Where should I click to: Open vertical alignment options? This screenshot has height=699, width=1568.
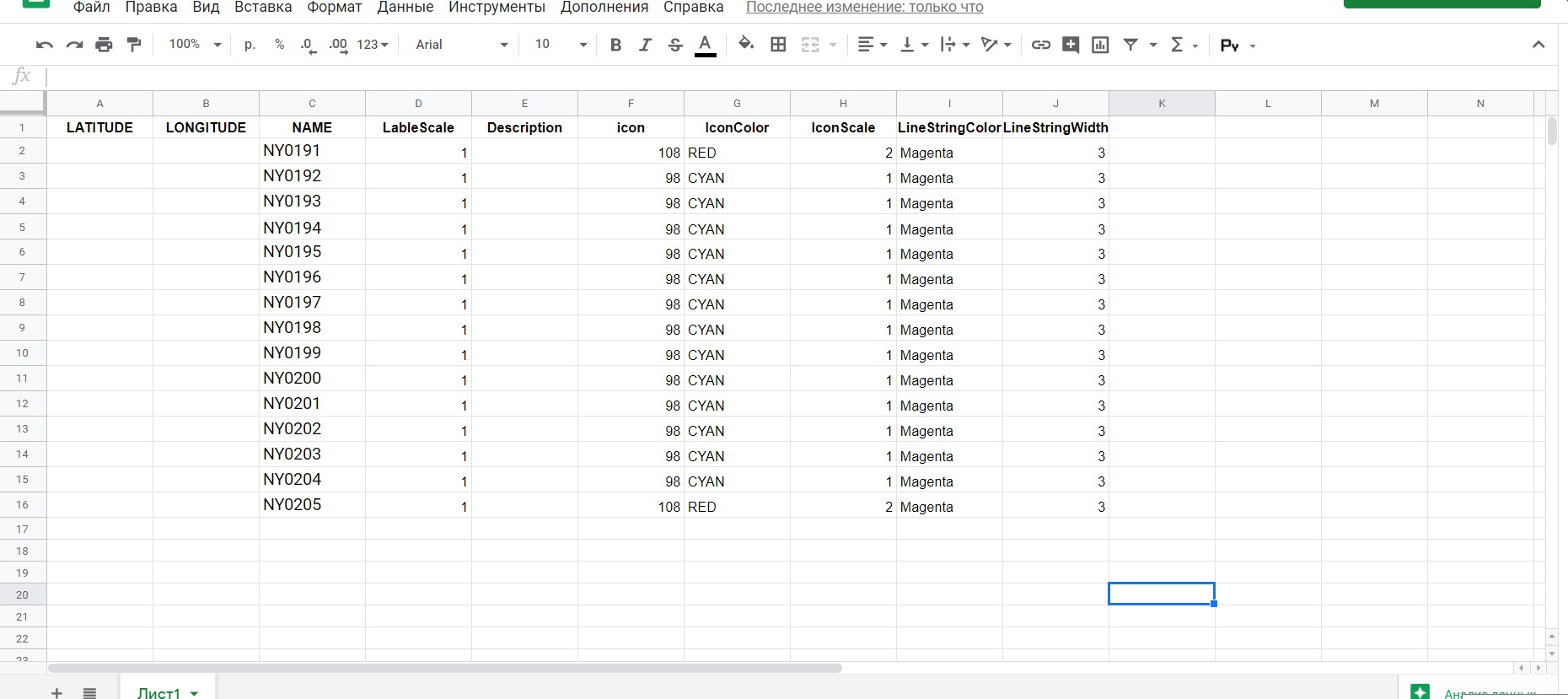coord(914,45)
